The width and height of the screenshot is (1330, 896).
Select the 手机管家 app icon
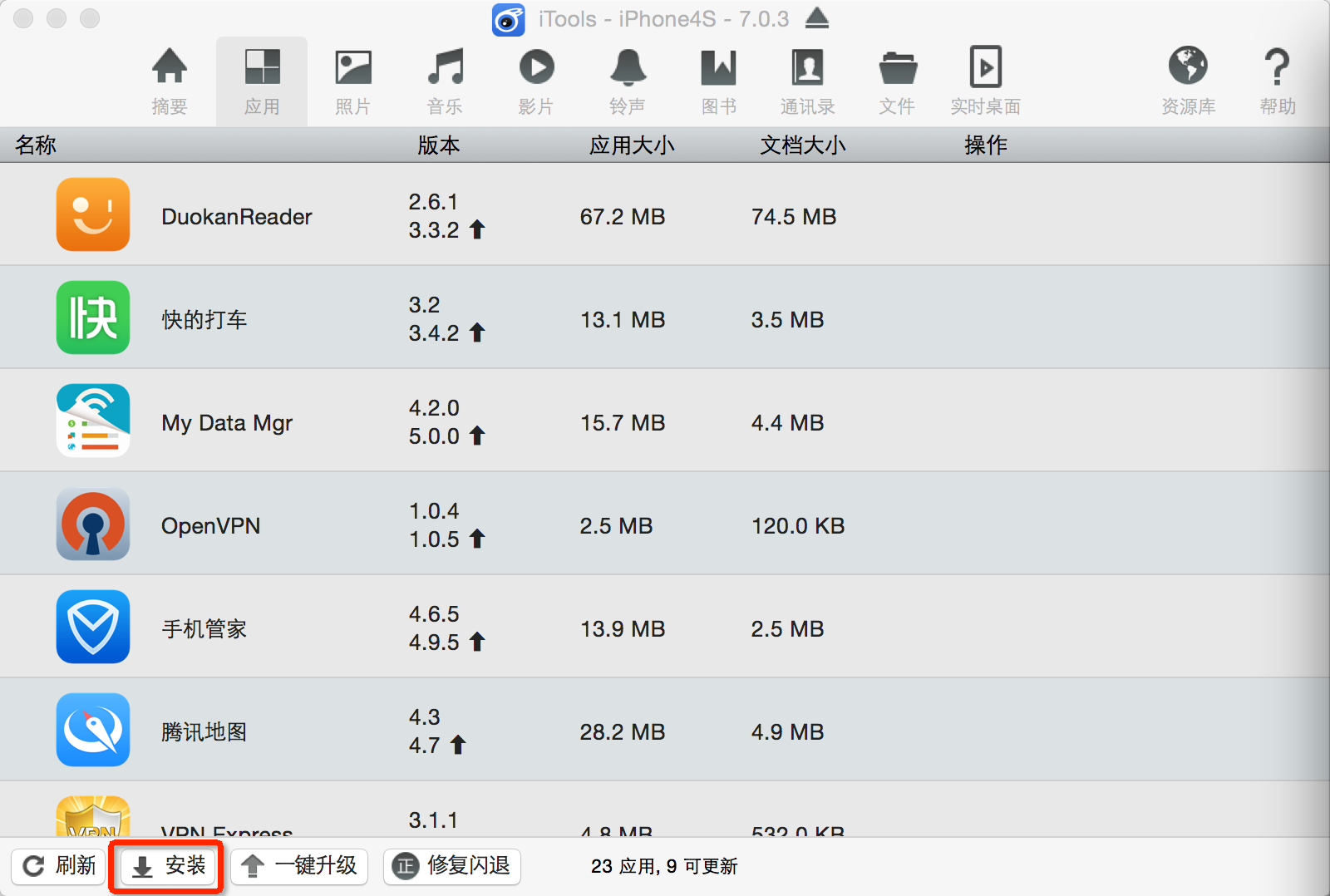click(93, 627)
